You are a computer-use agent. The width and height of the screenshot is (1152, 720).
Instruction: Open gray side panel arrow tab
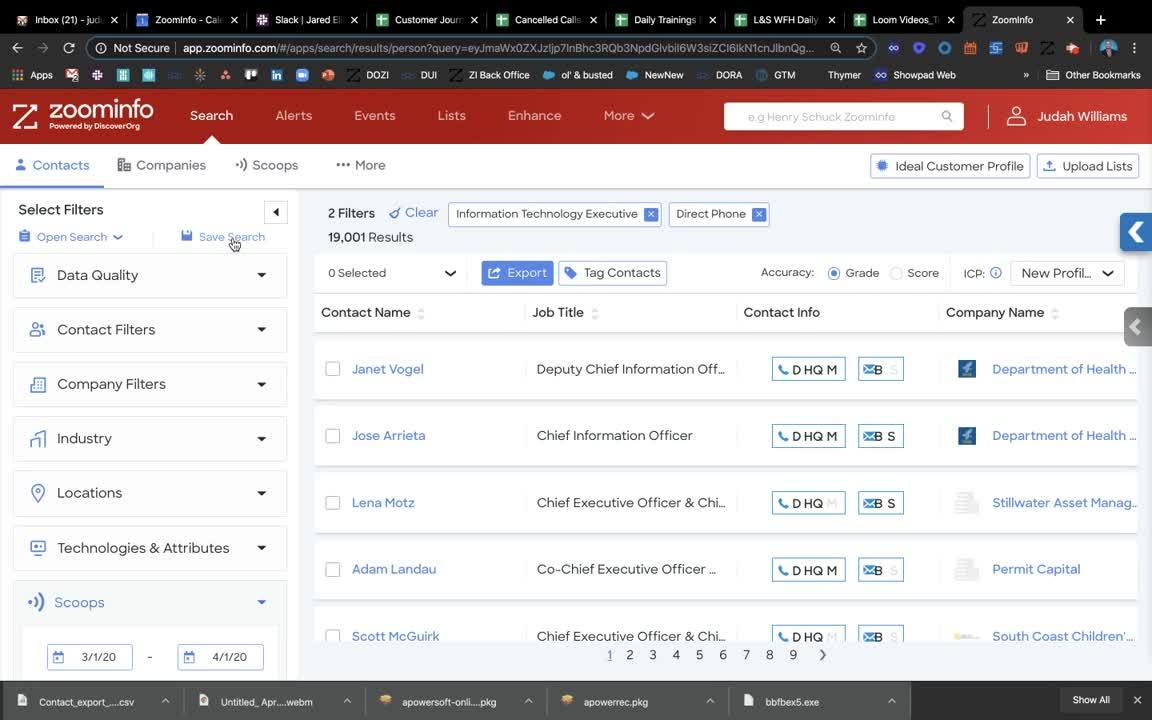1137,326
